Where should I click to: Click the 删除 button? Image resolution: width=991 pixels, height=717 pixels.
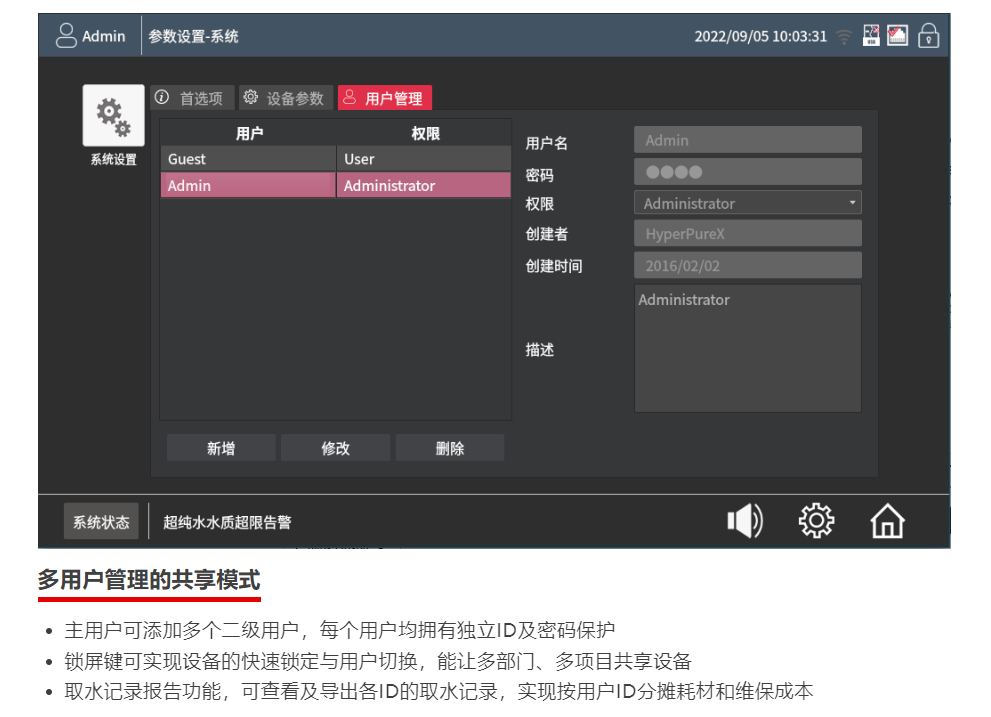click(x=450, y=448)
